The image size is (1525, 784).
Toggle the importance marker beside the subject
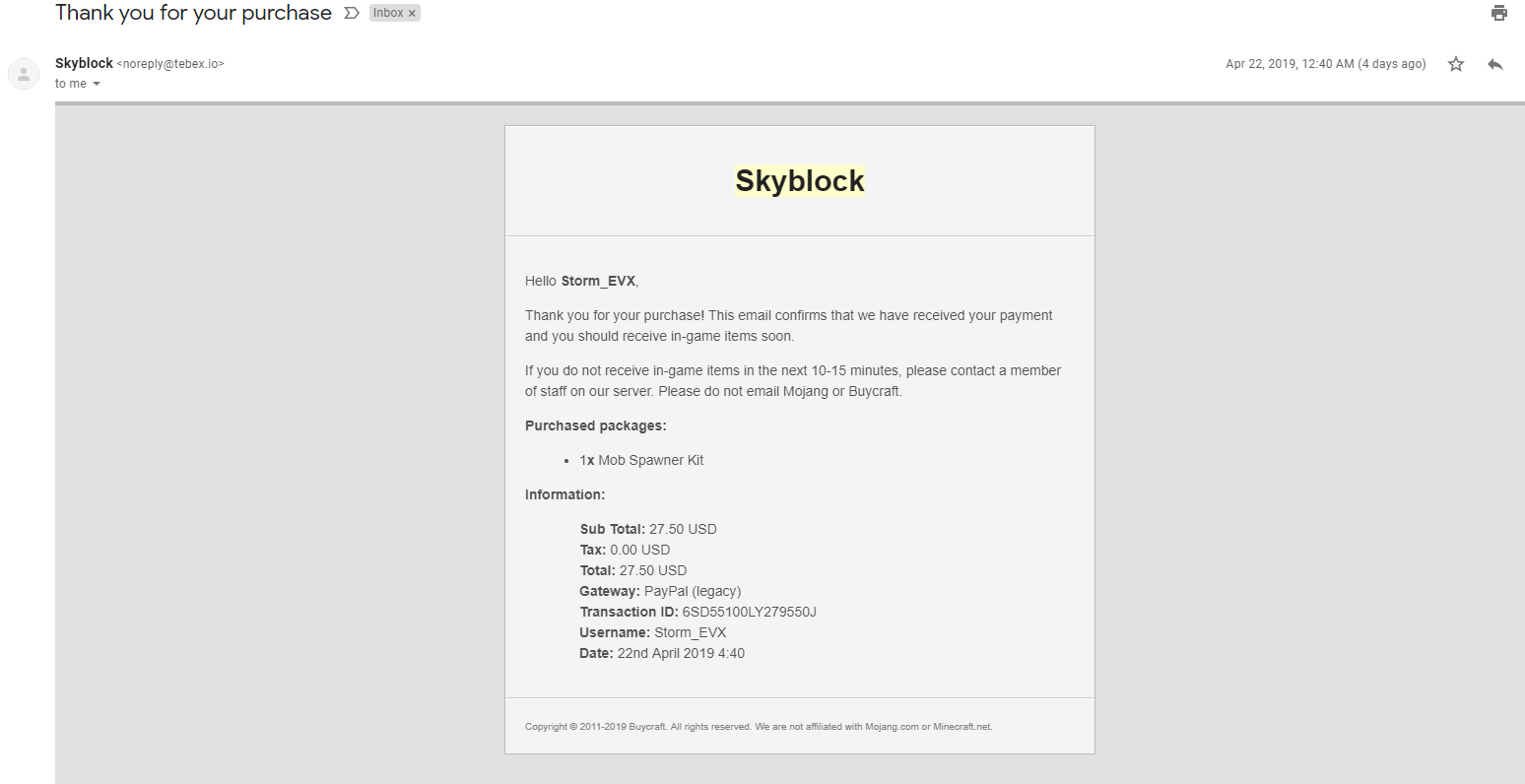pos(352,13)
